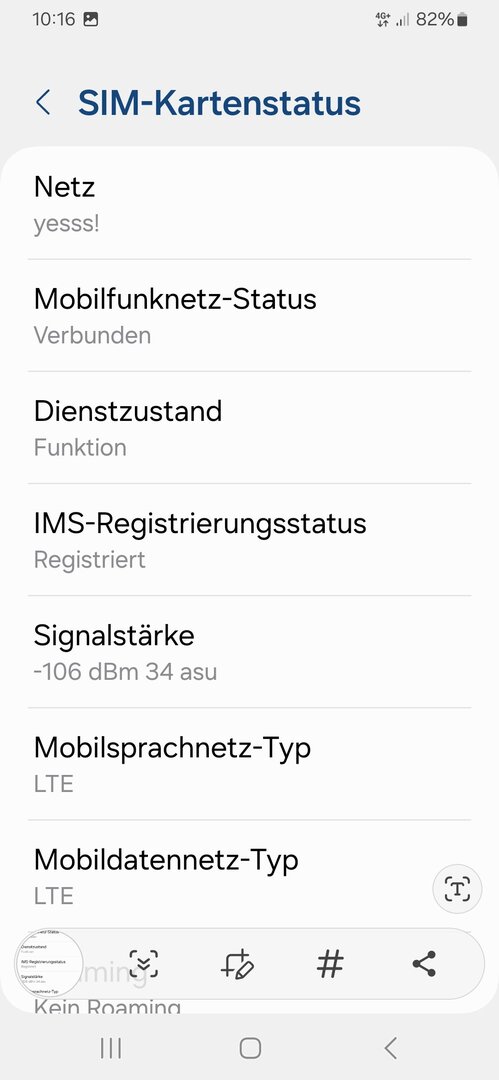This screenshot has height=1080, width=499.
Task: Tap the image notification icon in status bar
Action: [90, 19]
